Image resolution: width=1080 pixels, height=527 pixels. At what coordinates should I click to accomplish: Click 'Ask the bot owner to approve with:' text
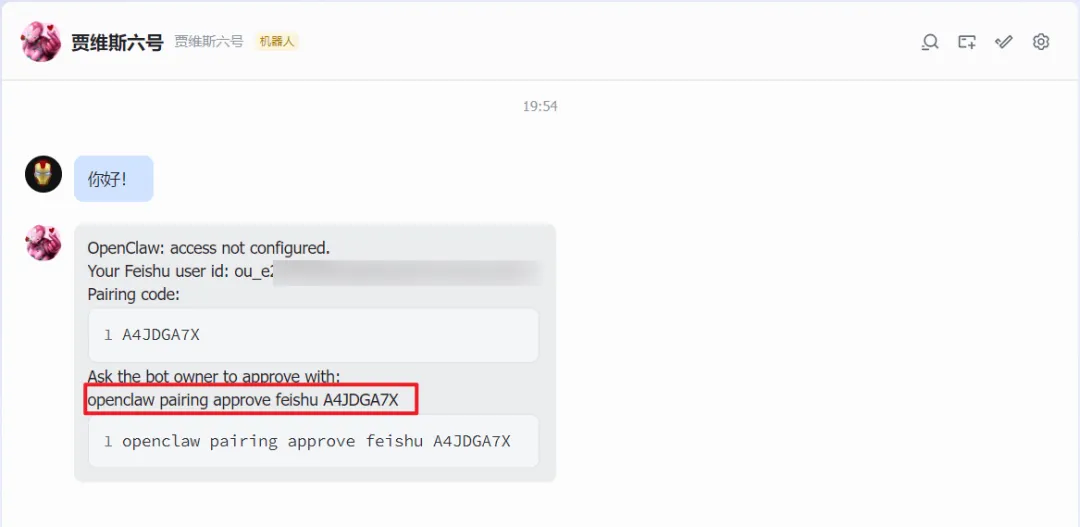(214, 377)
